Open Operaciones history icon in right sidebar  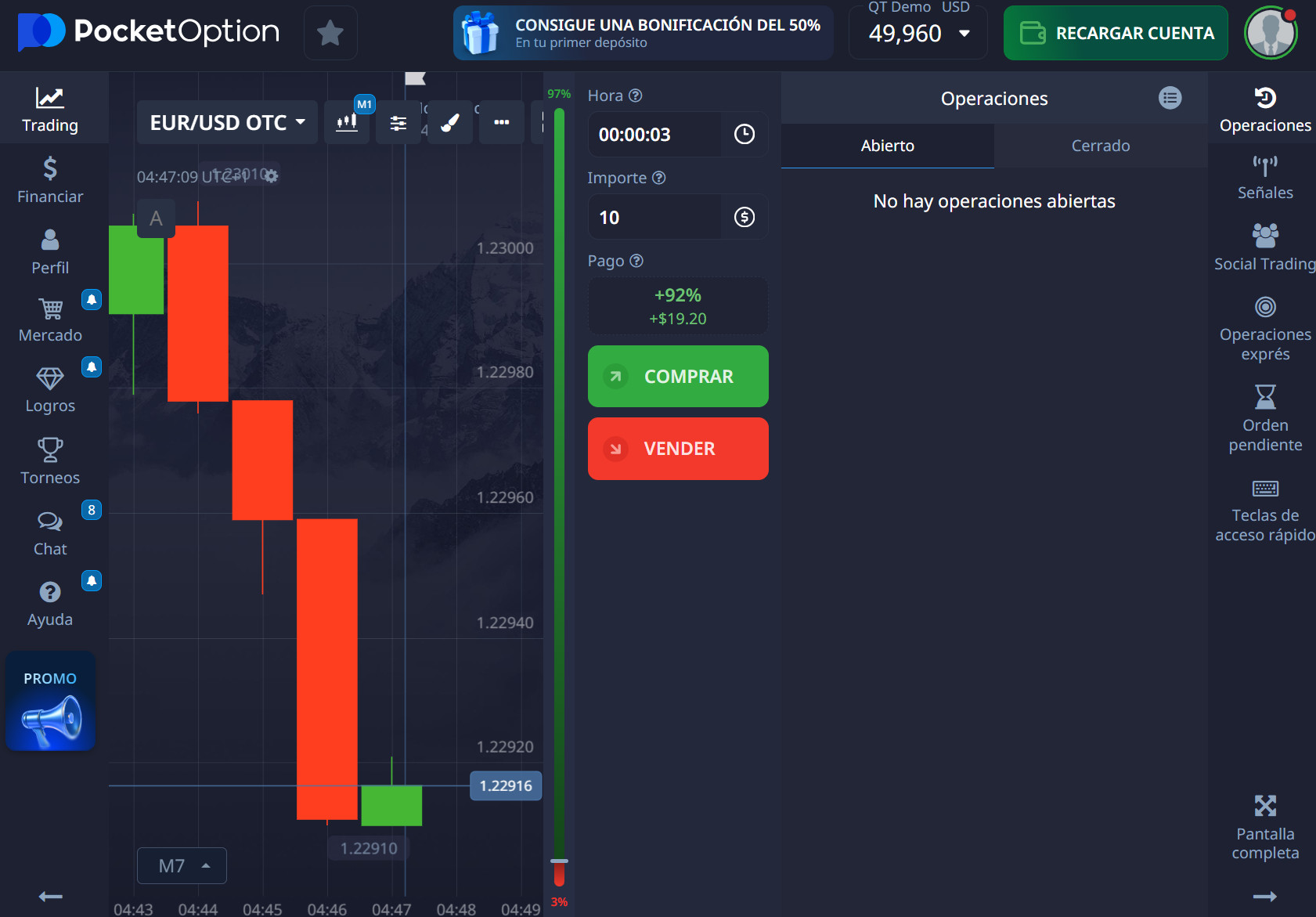pyautogui.click(x=1265, y=110)
